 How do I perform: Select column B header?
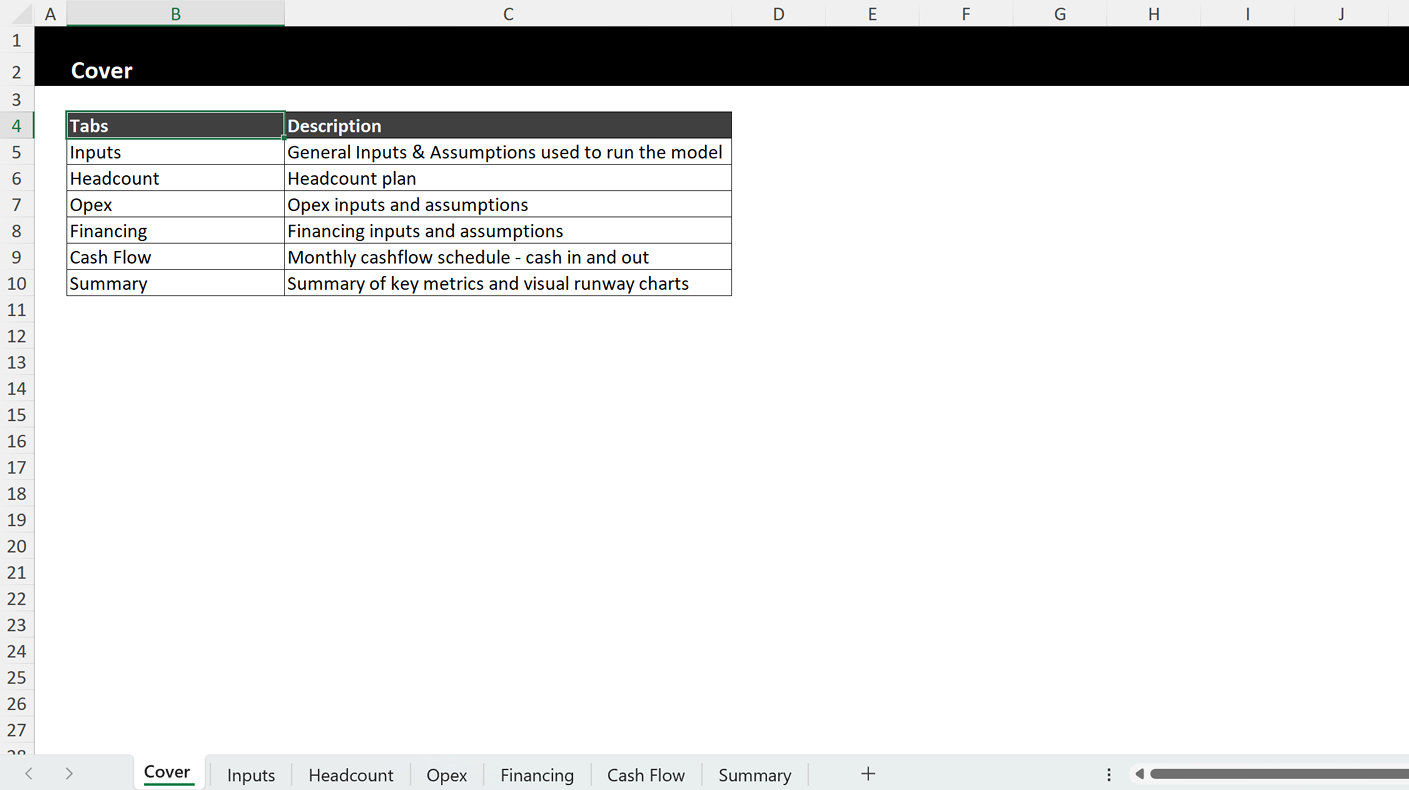pos(175,13)
